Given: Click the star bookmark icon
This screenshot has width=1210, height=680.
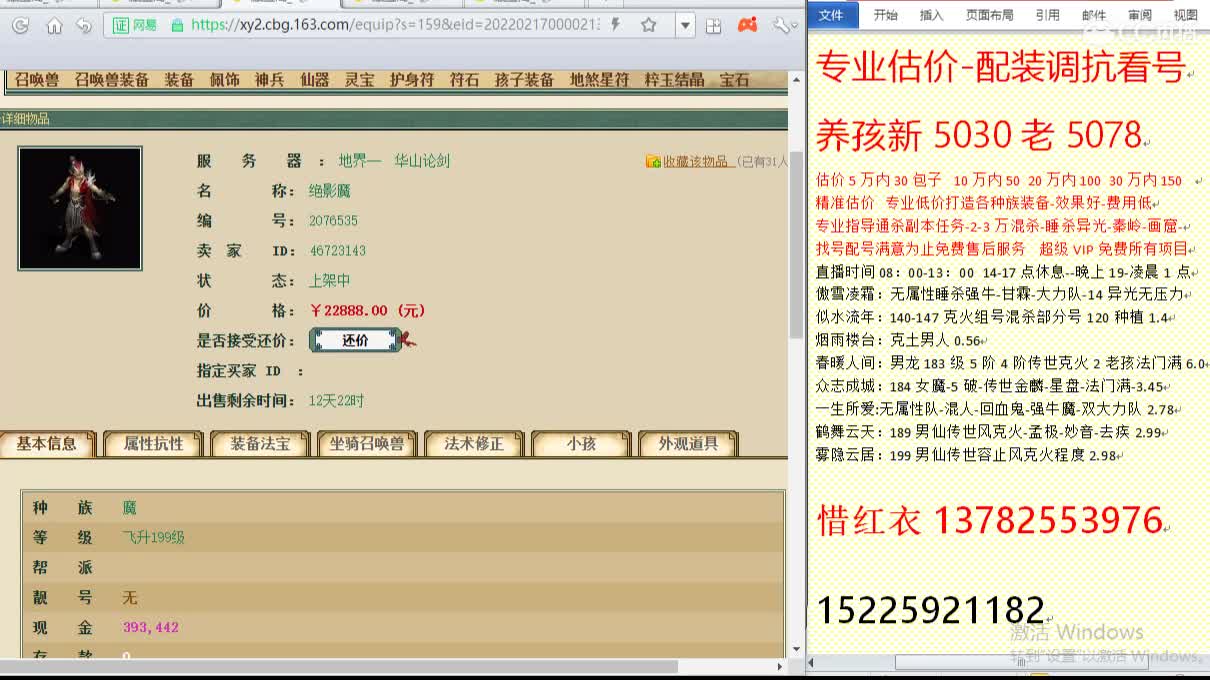Looking at the screenshot, I should (x=649, y=25).
